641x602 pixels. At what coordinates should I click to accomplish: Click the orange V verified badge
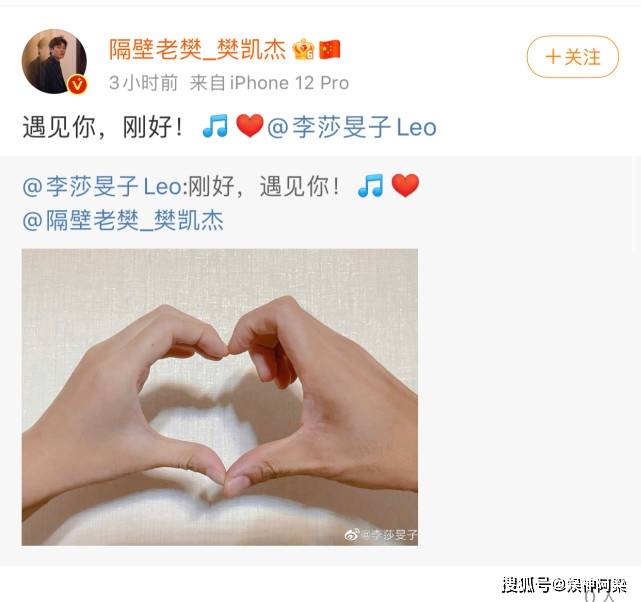77,85
